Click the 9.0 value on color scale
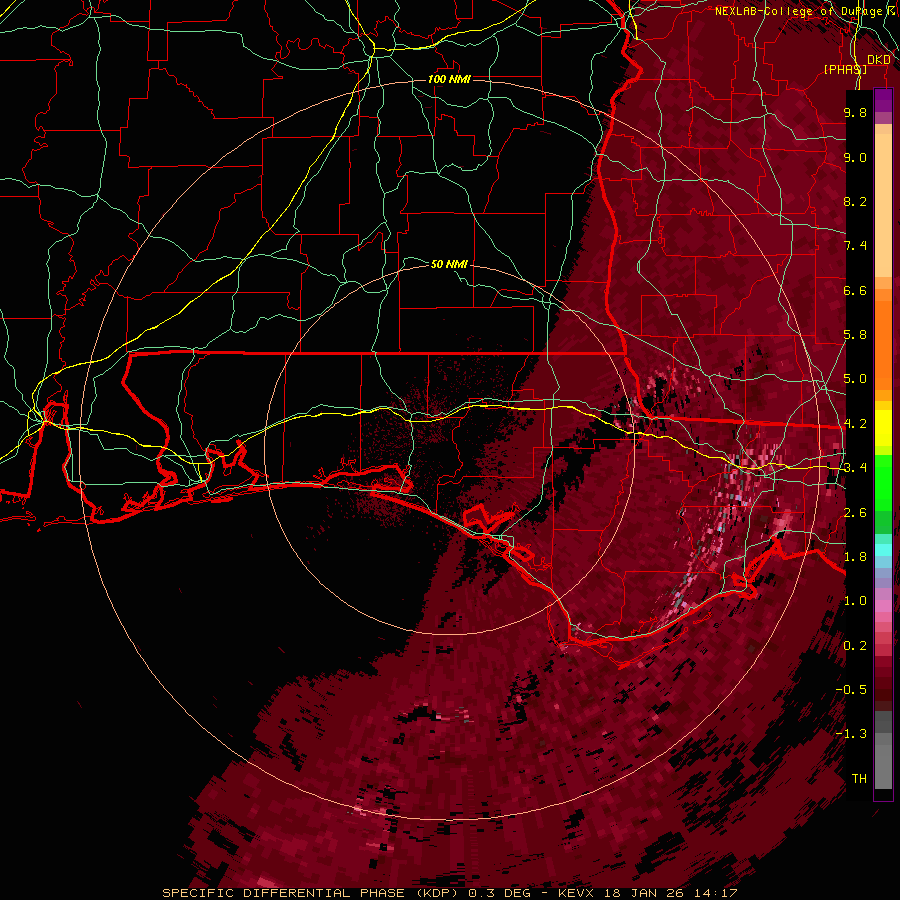Viewport: 900px width, 900px height. (x=855, y=157)
